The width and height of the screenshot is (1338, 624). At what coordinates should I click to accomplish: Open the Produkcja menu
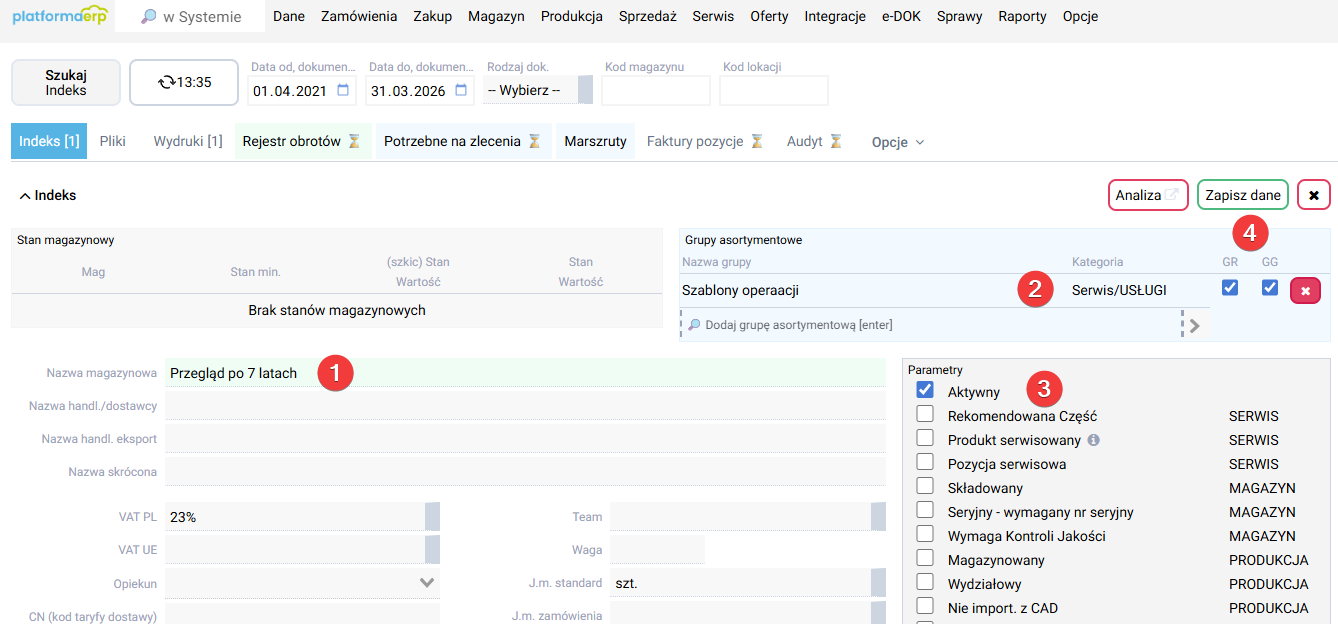point(570,16)
